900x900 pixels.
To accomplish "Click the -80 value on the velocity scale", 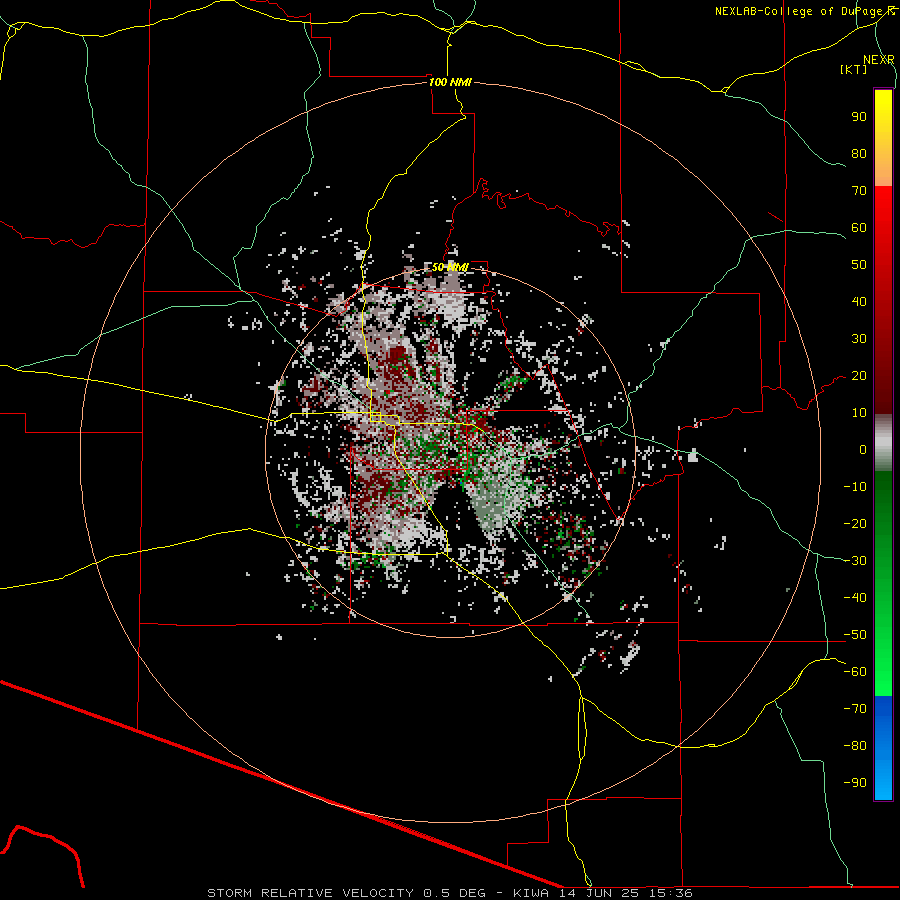I will coord(855,746).
